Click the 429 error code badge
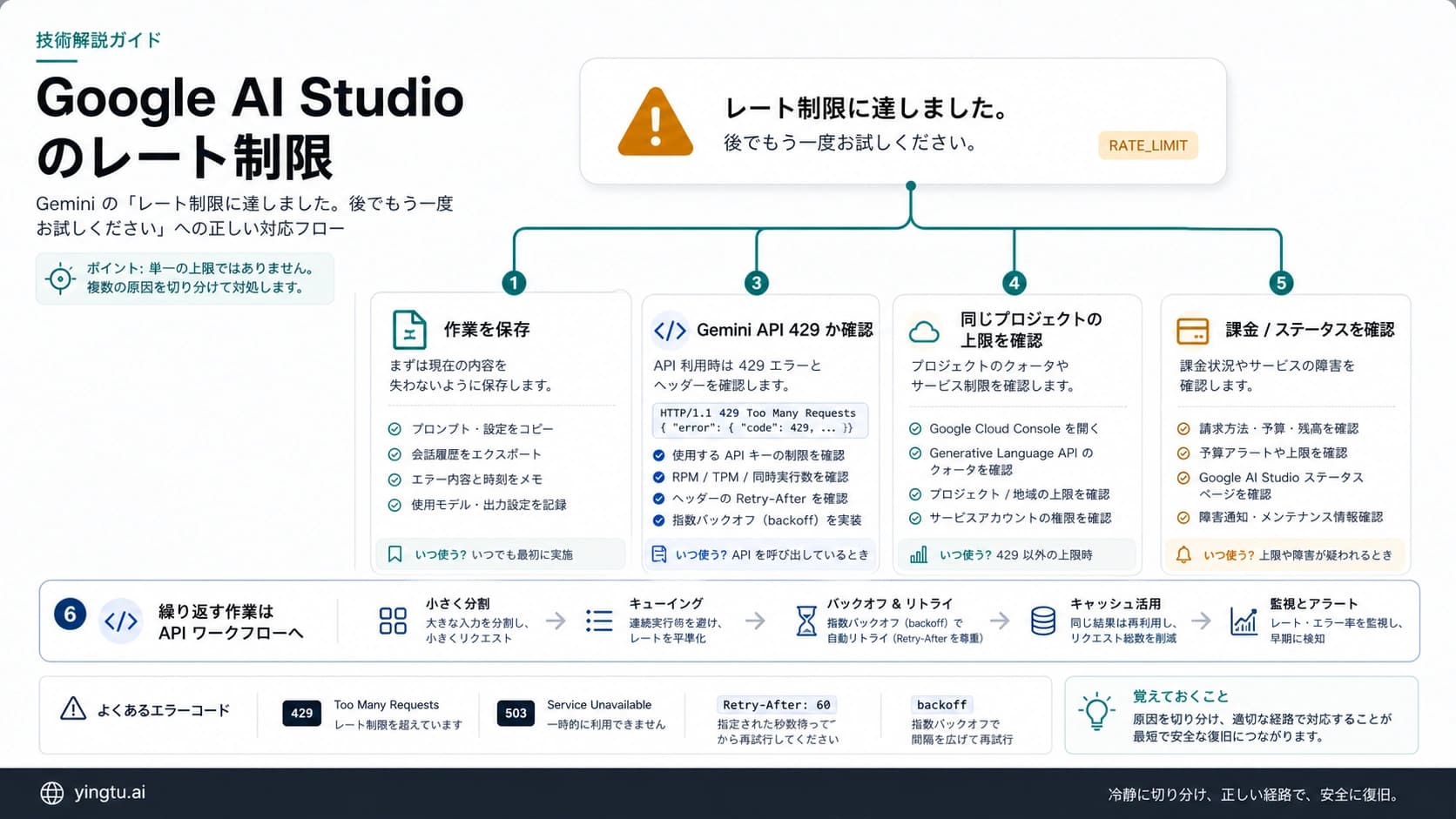The height and width of the screenshot is (819, 1456). click(x=301, y=713)
